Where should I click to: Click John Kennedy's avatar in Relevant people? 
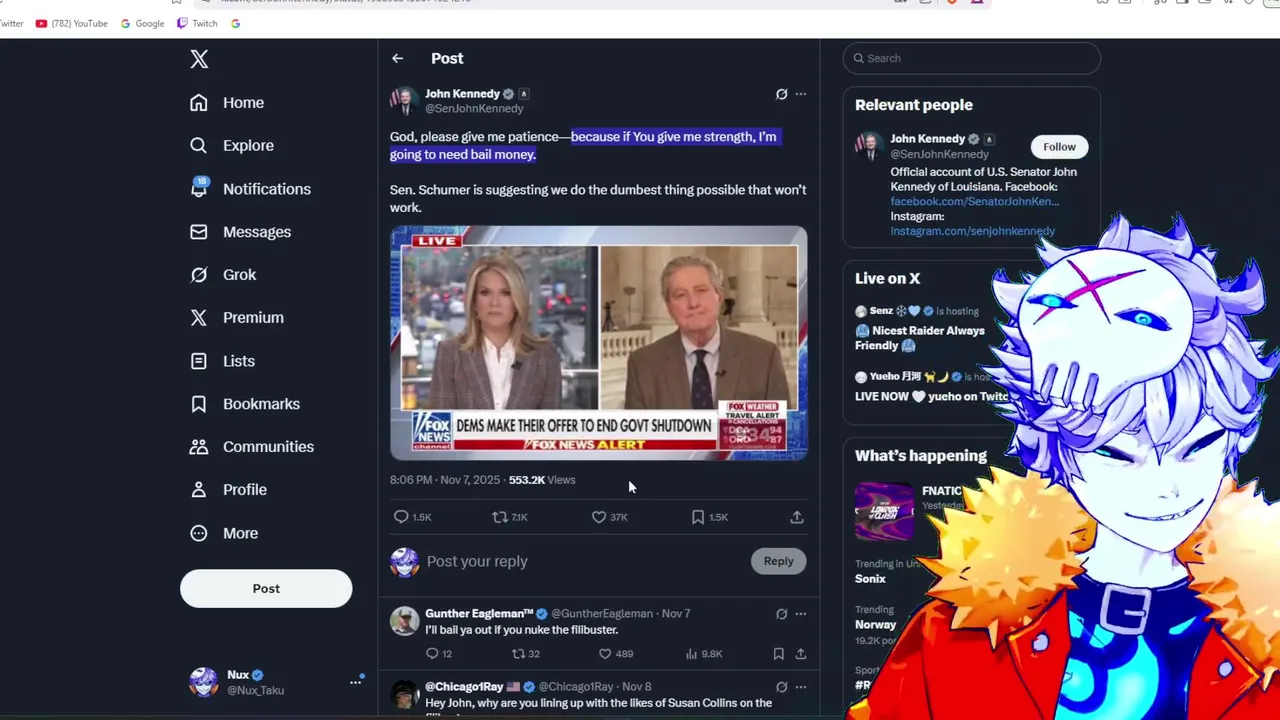pyautogui.click(x=868, y=146)
